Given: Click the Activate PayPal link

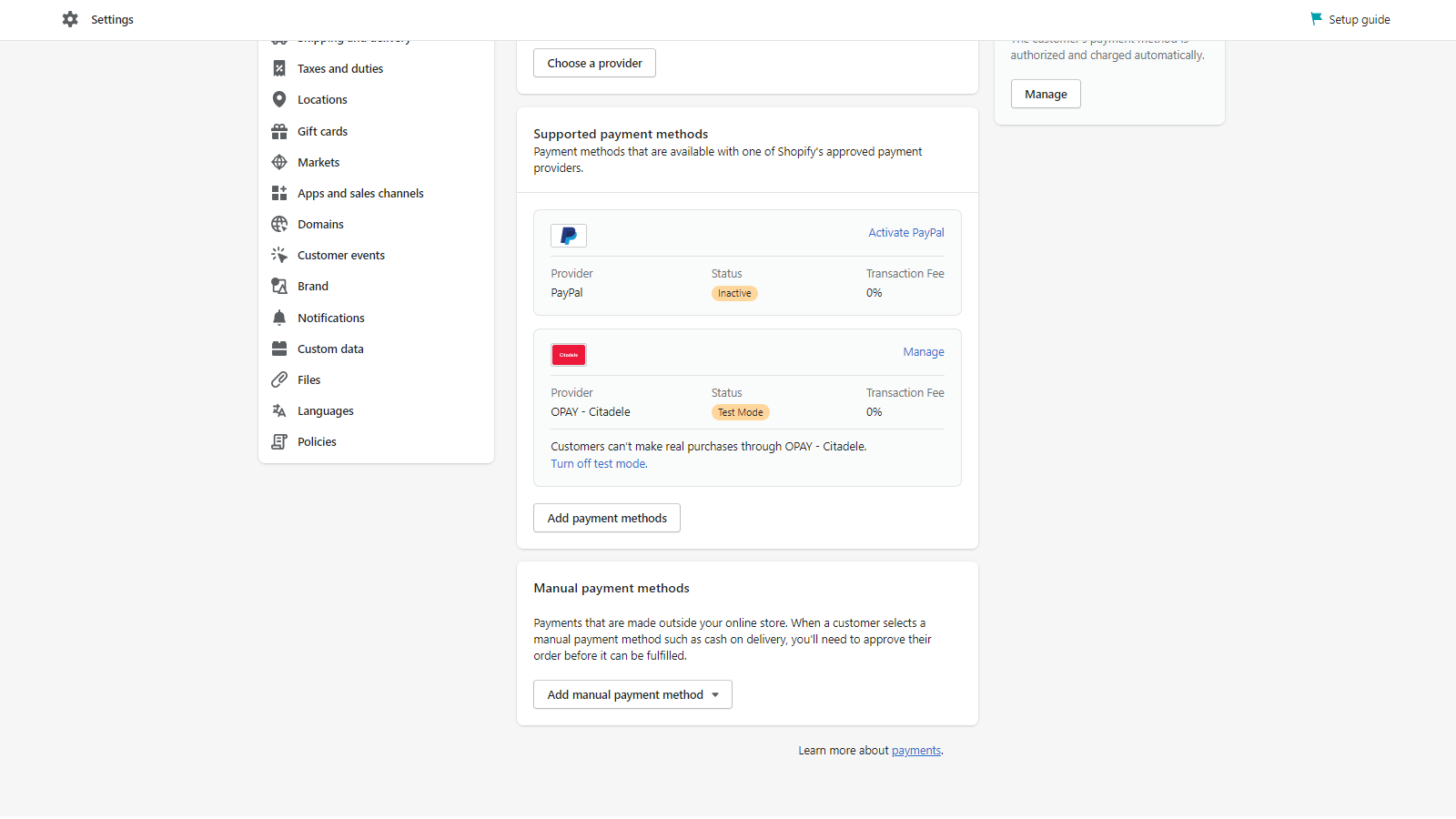Looking at the screenshot, I should tap(906, 233).
